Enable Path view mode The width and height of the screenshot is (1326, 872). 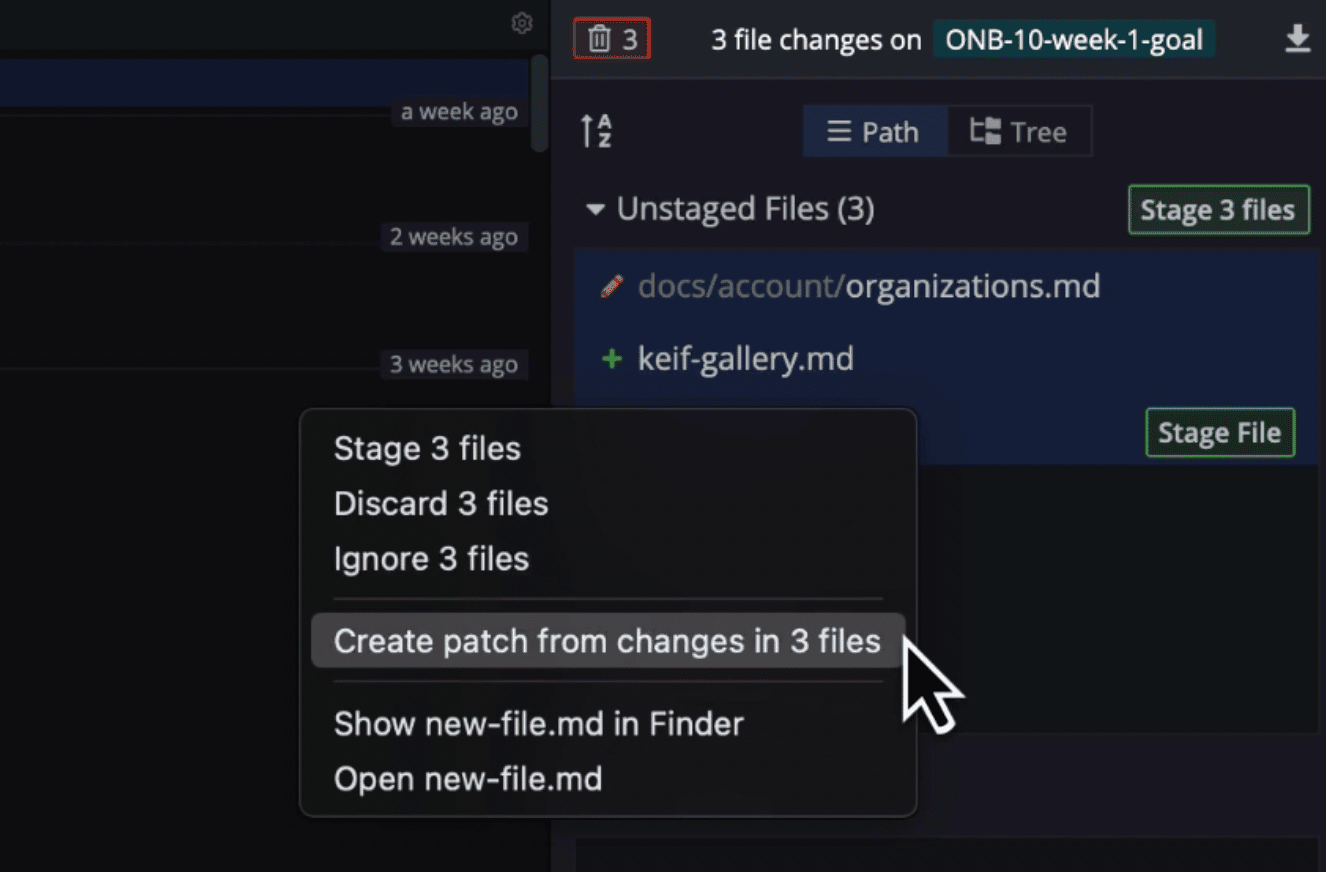(874, 131)
